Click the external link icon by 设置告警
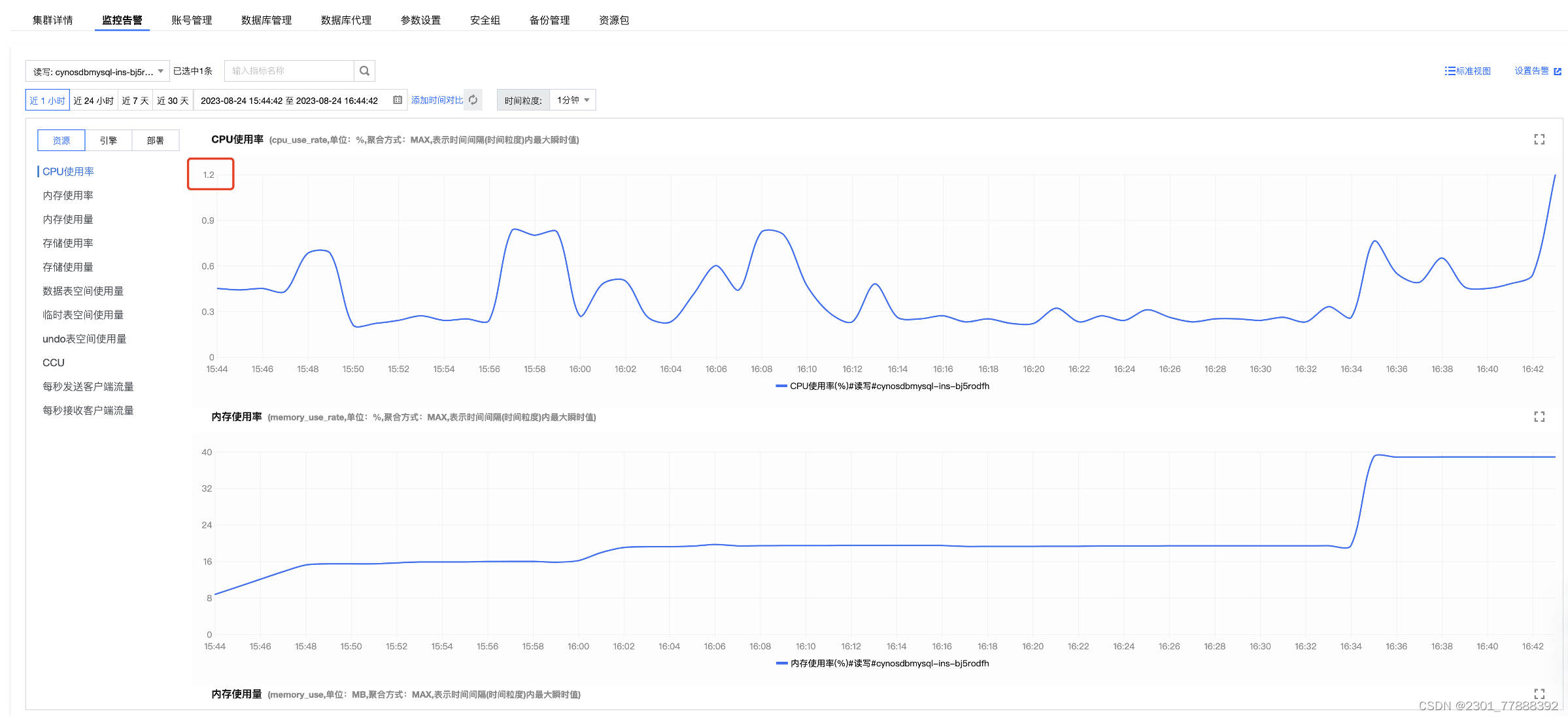This screenshot has width=1568, height=718. [1558, 71]
